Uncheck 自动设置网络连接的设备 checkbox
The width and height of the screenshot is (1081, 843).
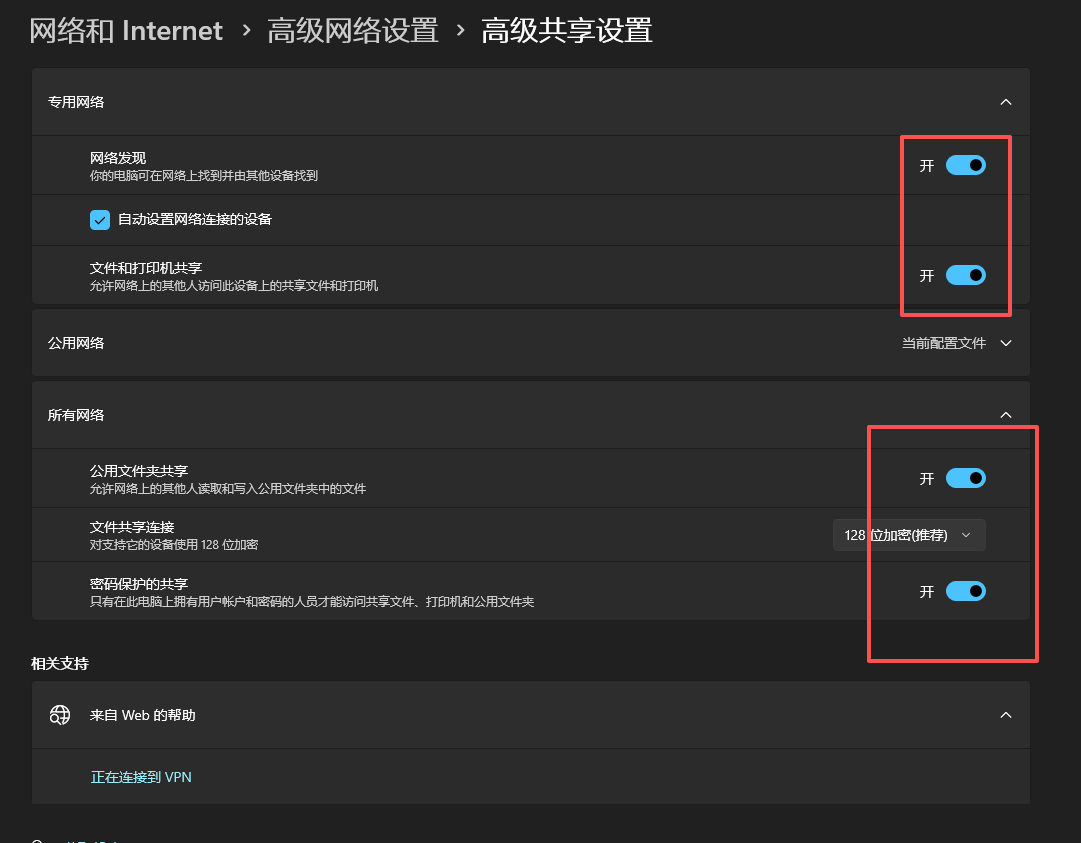coord(100,220)
